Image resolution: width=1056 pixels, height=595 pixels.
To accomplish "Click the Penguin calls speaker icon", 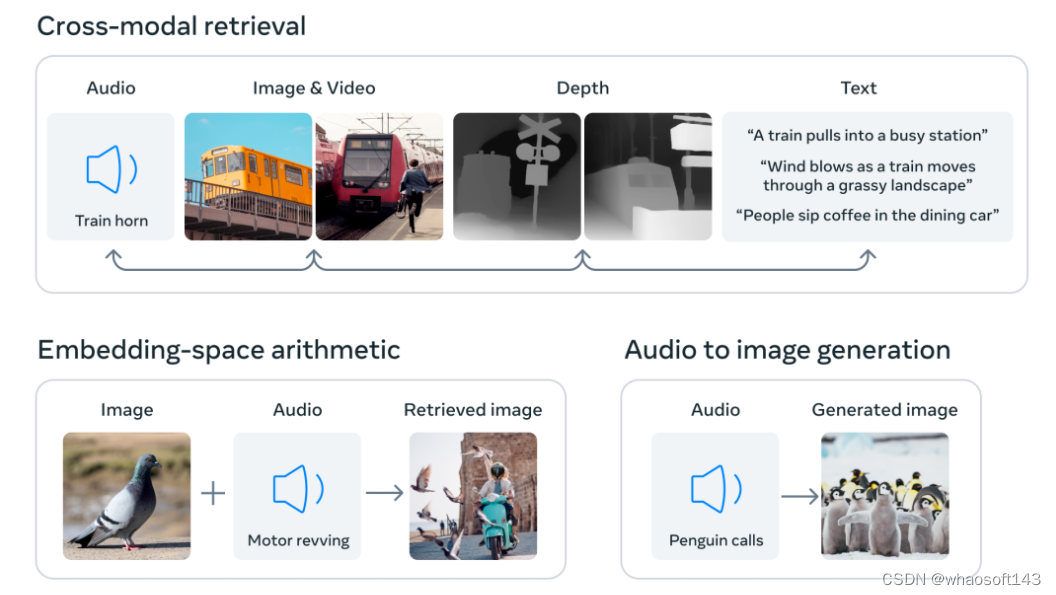I will coord(716,489).
